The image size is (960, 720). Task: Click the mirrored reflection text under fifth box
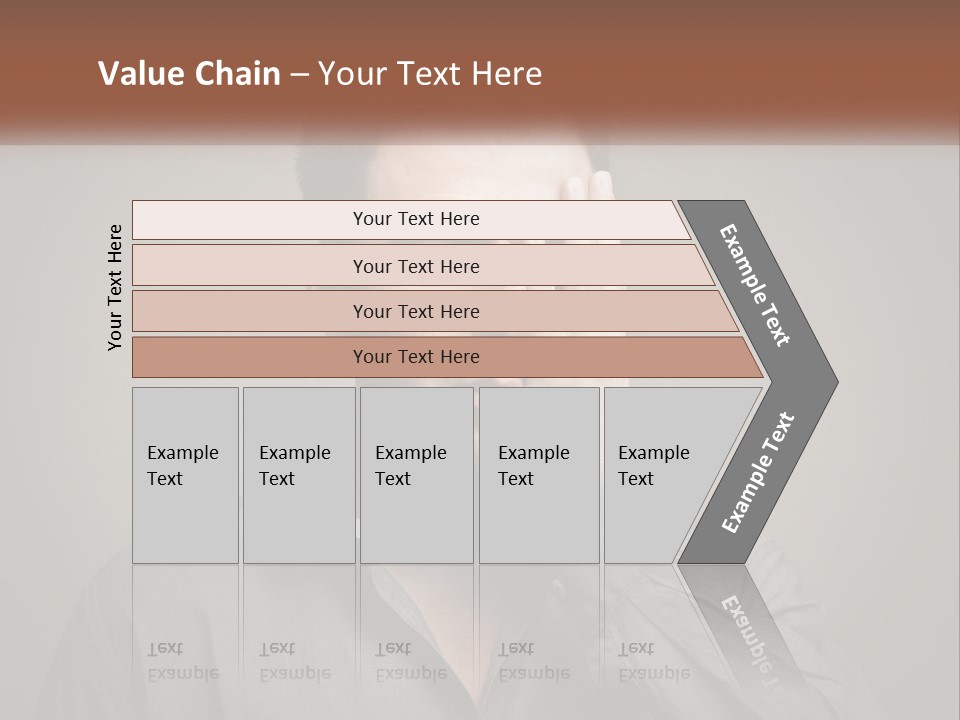(x=654, y=660)
